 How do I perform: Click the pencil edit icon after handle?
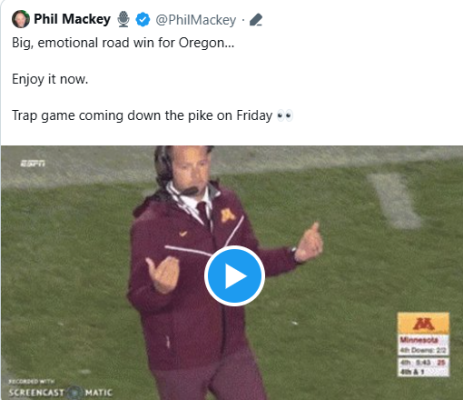[x=256, y=20]
